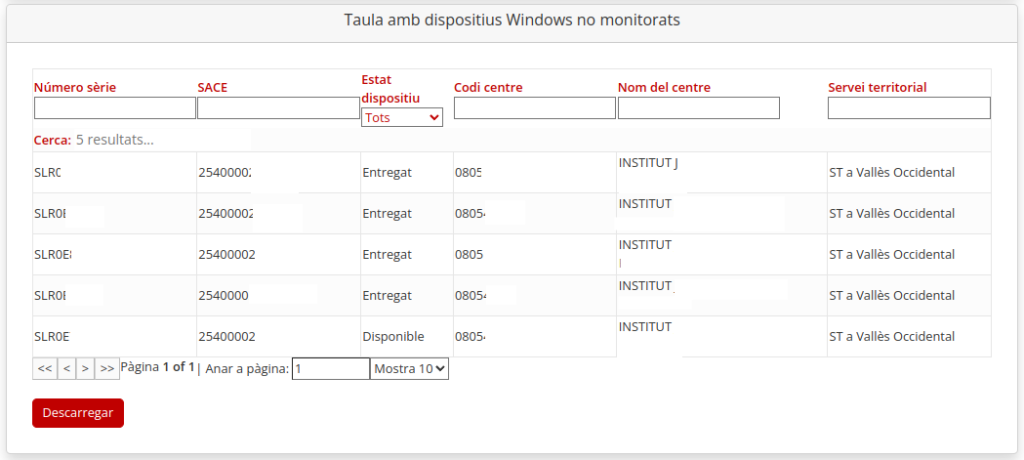Focus the Número sèrie filter field

pos(115,108)
